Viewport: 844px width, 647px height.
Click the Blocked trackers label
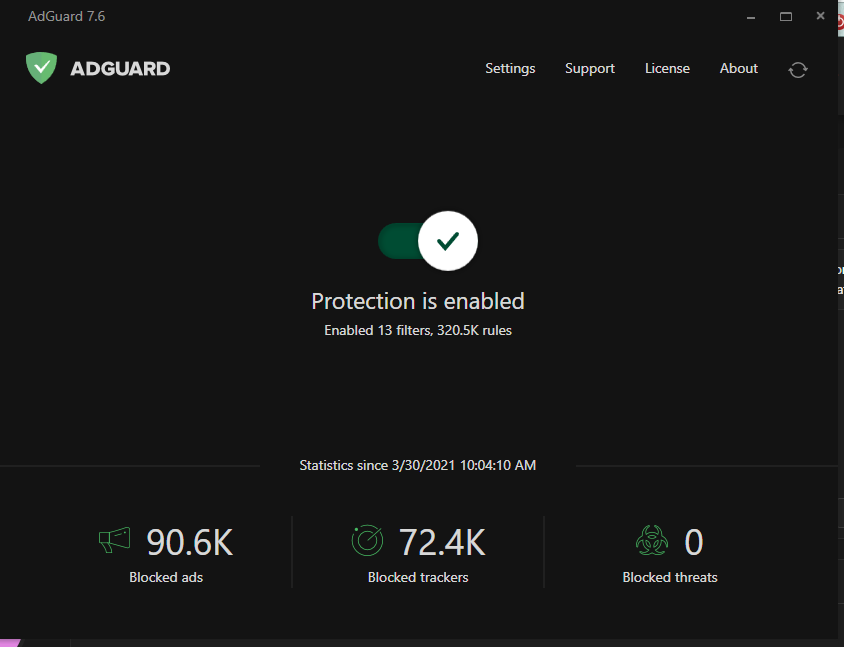click(x=418, y=577)
